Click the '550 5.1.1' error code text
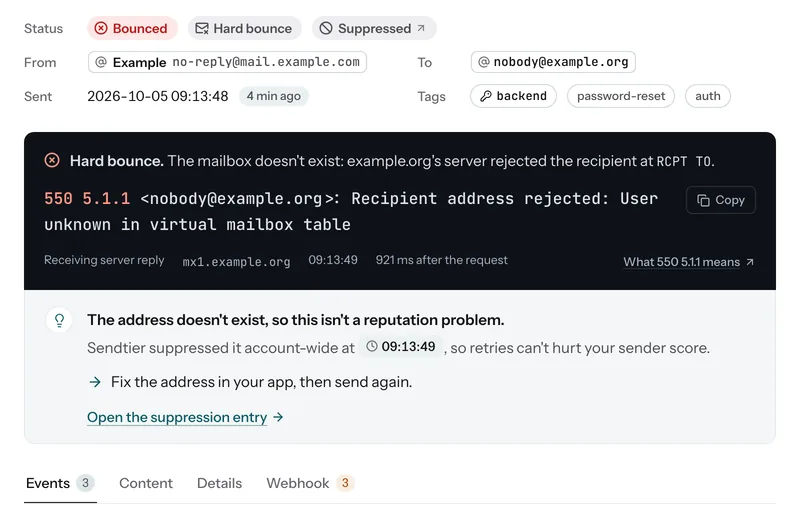 87,198
